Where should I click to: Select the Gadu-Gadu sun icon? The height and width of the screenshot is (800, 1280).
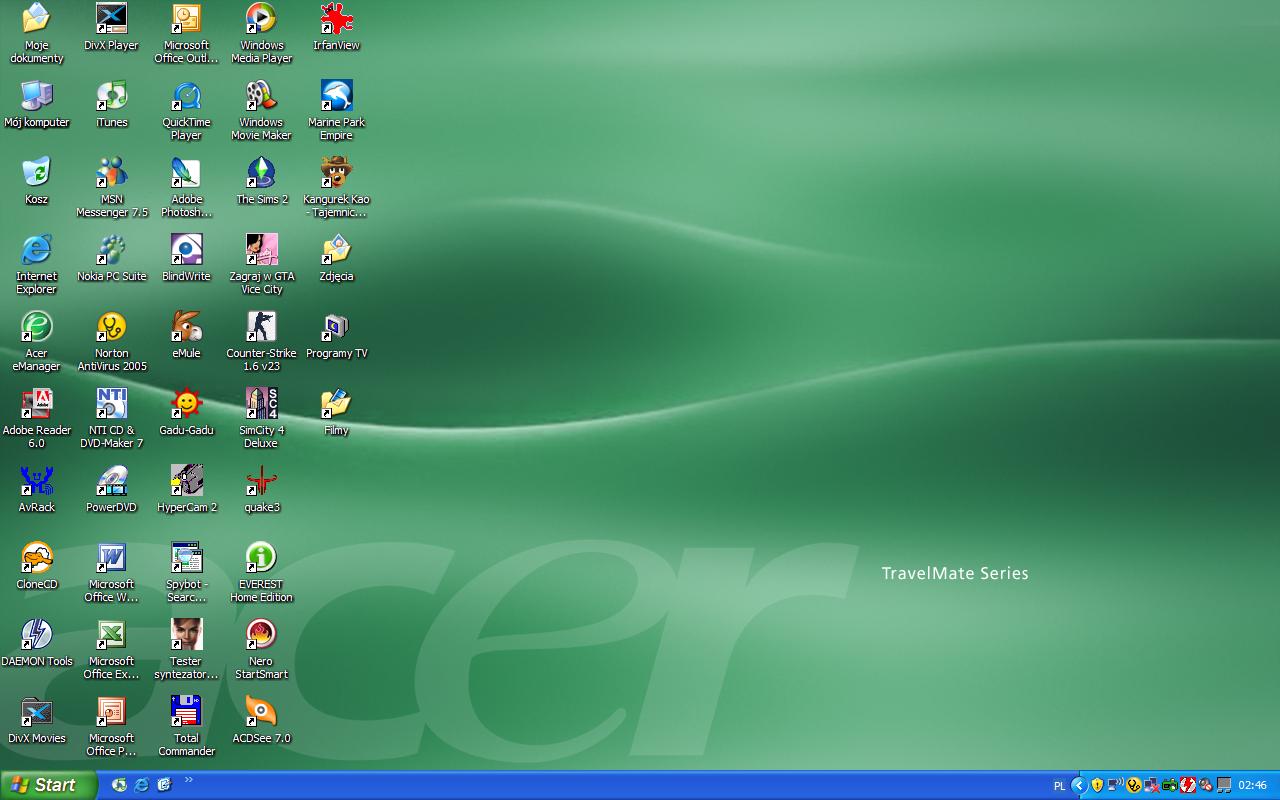tap(186, 405)
